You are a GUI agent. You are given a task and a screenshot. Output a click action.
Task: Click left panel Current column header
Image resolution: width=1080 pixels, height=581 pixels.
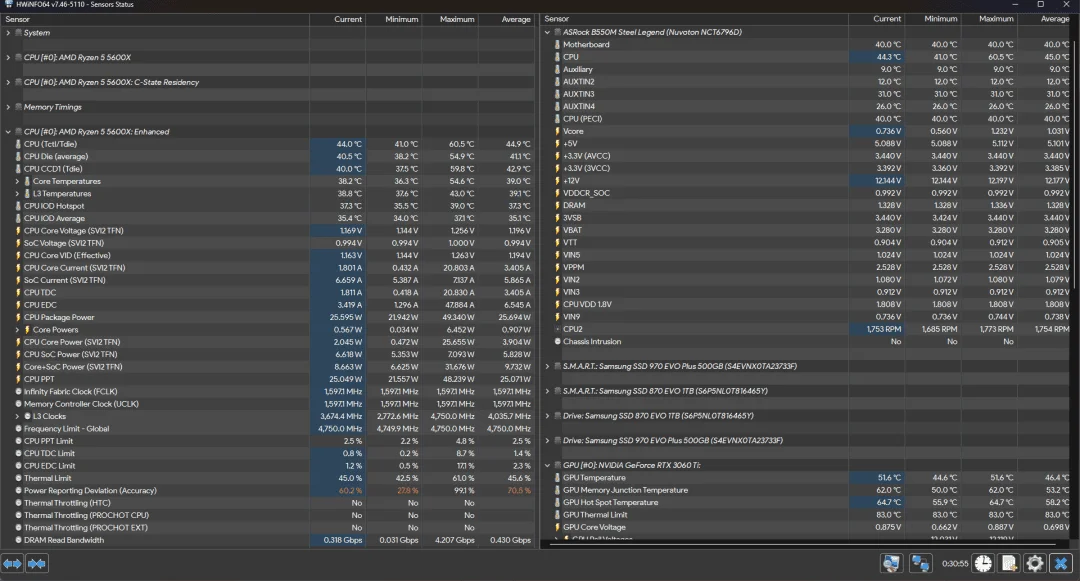pyautogui.click(x=338, y=19)
